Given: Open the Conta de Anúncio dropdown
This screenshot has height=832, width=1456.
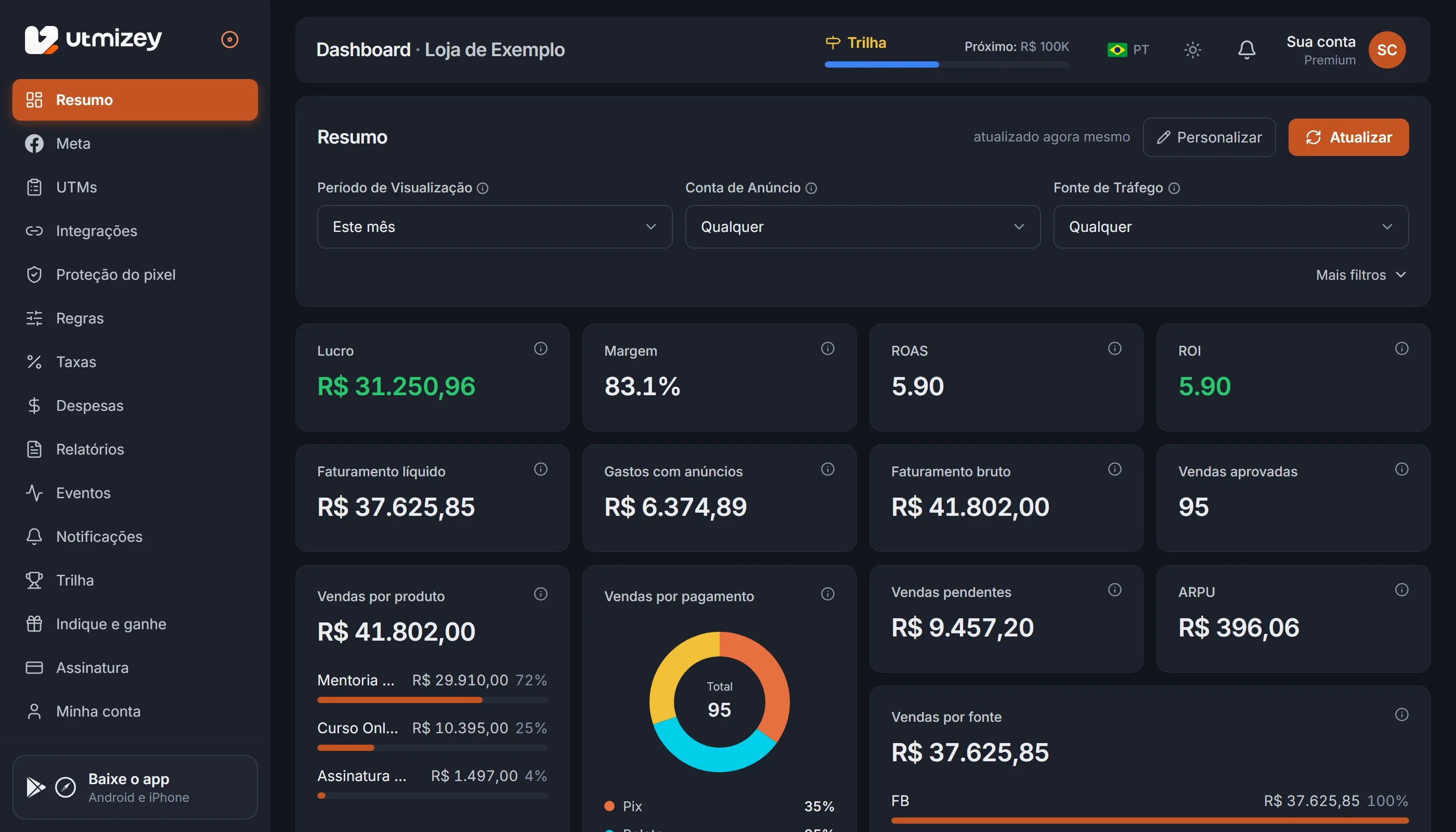Looking at the screenshot, I should [x=862, y=227].
